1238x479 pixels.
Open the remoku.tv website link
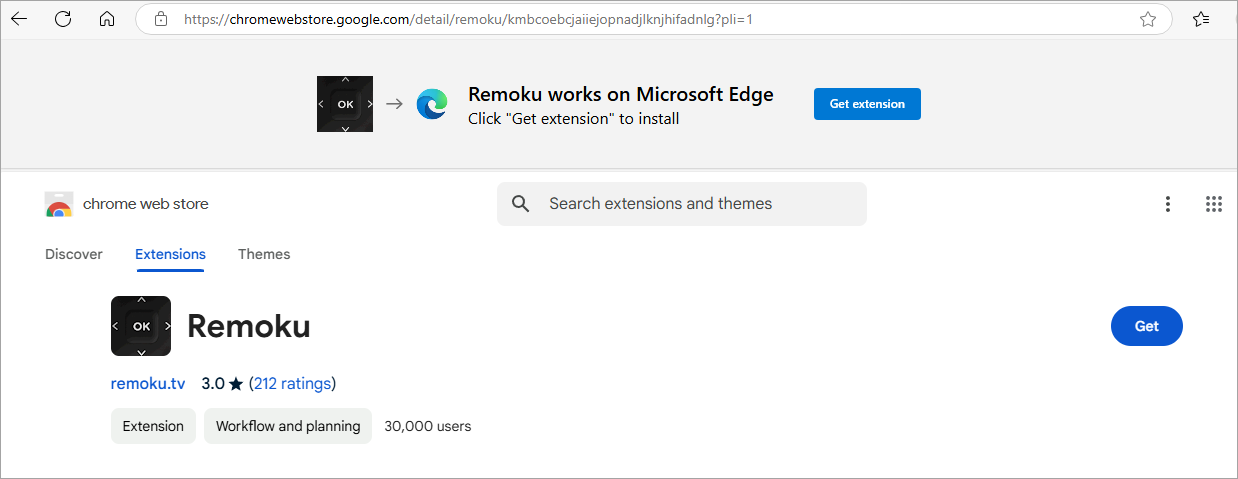pyautogui.click(x=149, y=383)
